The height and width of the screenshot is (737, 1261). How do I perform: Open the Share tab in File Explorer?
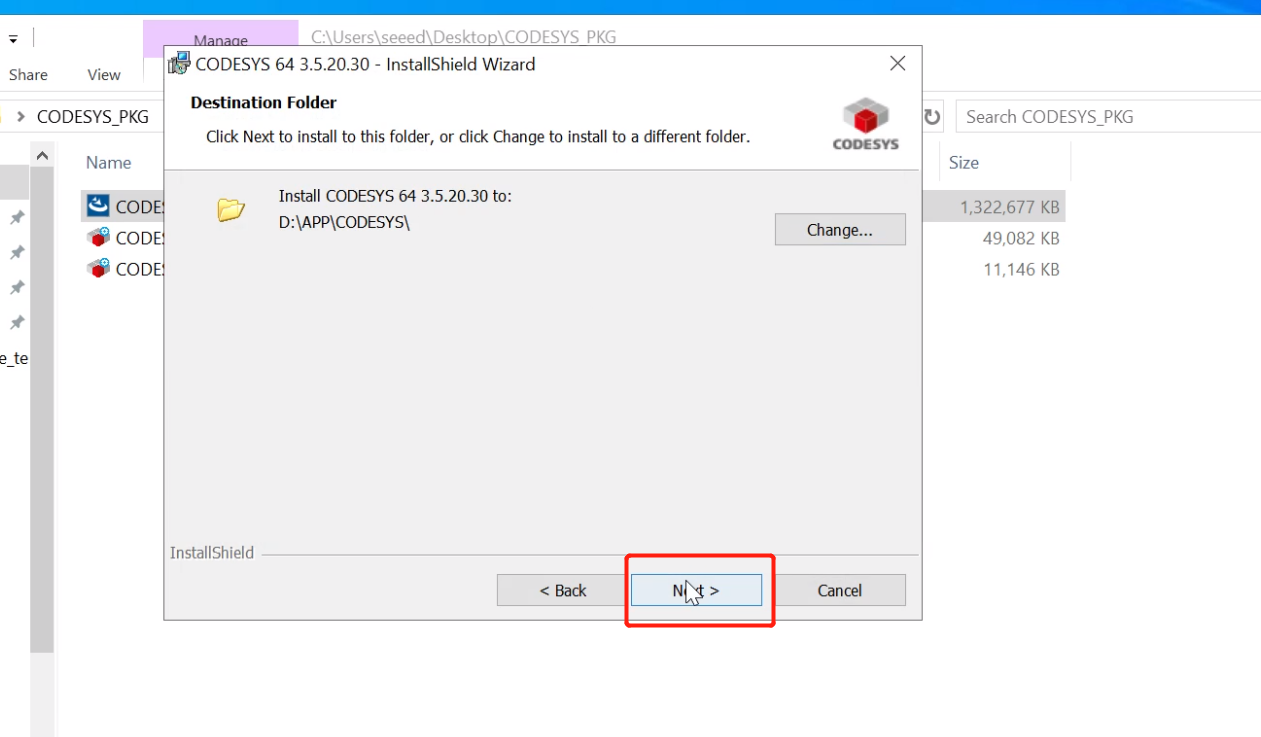click(x=28, y=75)
